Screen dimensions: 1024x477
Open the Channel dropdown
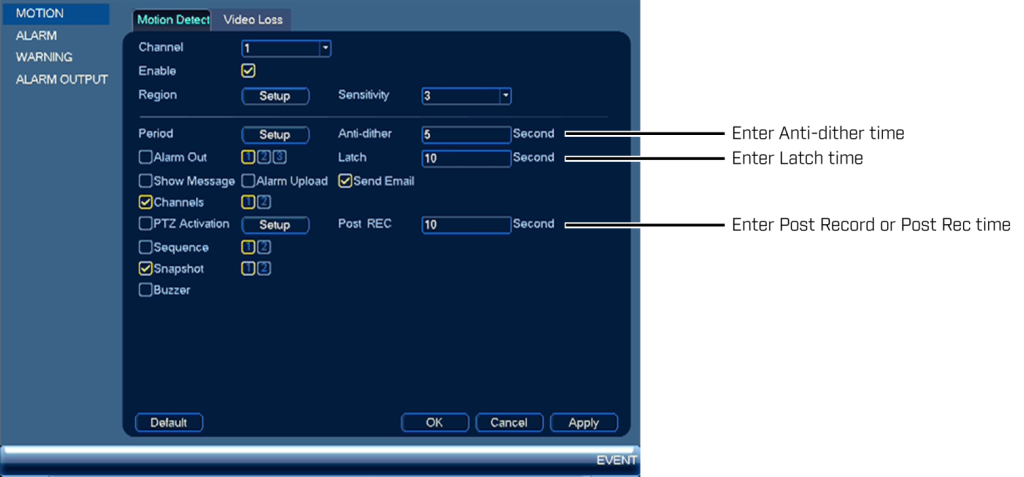[x=286, y=48]
